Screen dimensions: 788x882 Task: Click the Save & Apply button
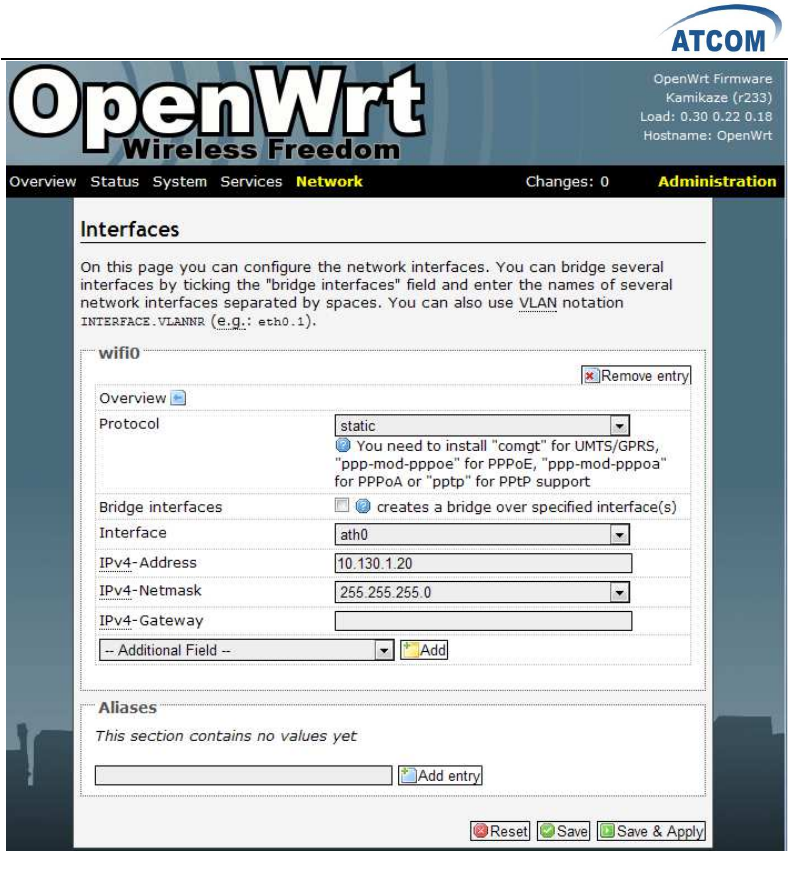(651, 831)
